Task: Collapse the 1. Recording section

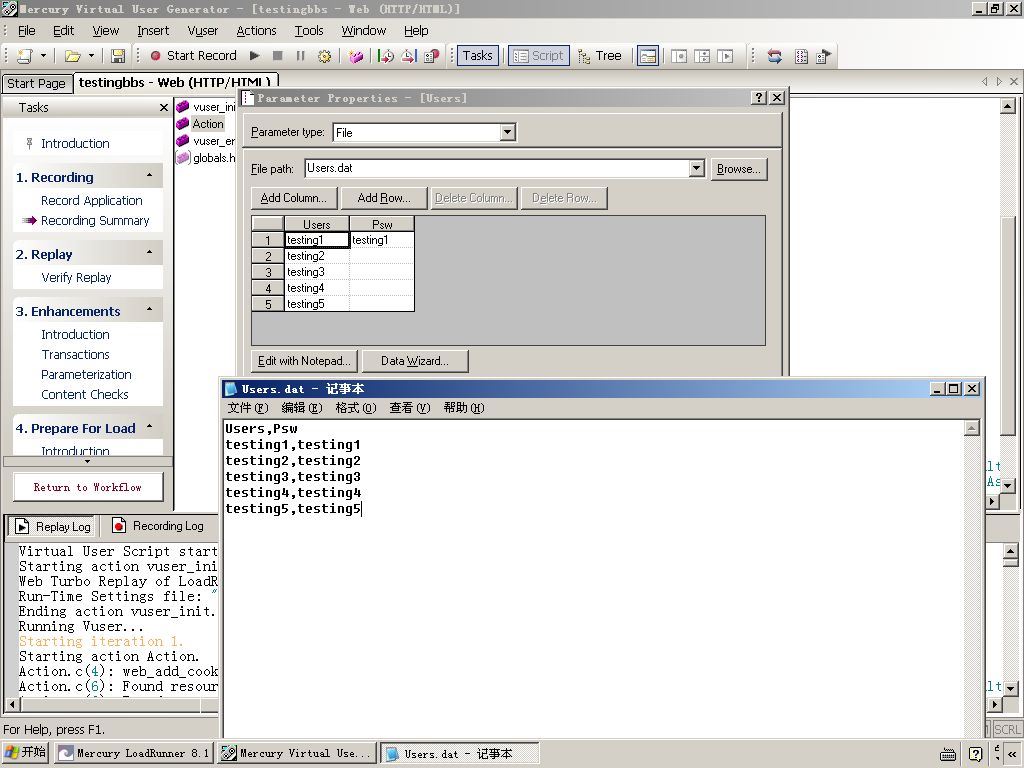Action: [x=150, y=176]
